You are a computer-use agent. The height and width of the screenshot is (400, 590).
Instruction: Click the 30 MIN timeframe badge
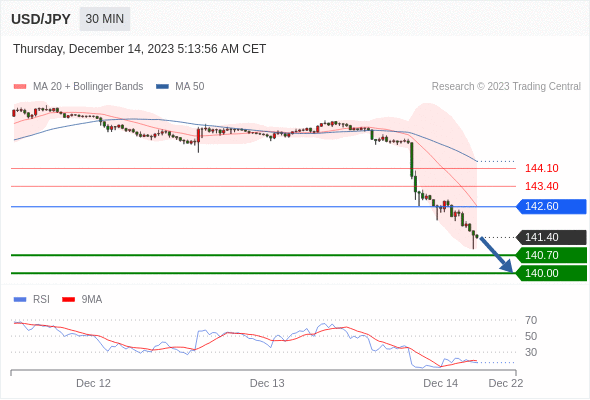pyautogui.click(x=105, y=19)
